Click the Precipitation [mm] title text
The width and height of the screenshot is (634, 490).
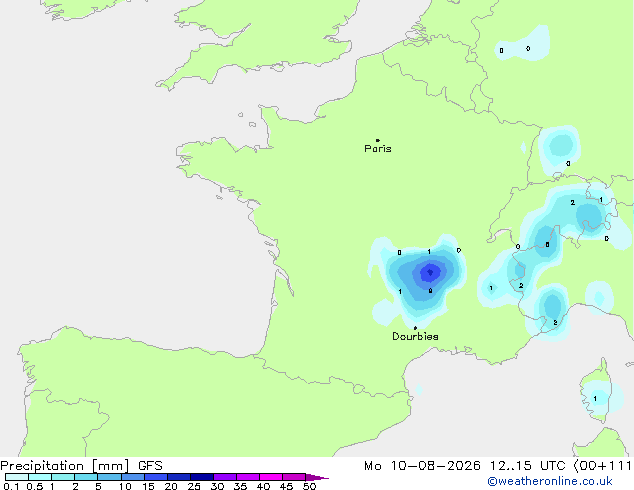click(x=65, y=466)
